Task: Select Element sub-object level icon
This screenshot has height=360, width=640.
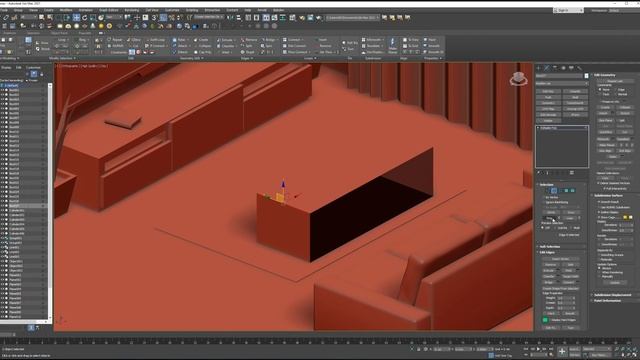Action: [x=572, y=190]
